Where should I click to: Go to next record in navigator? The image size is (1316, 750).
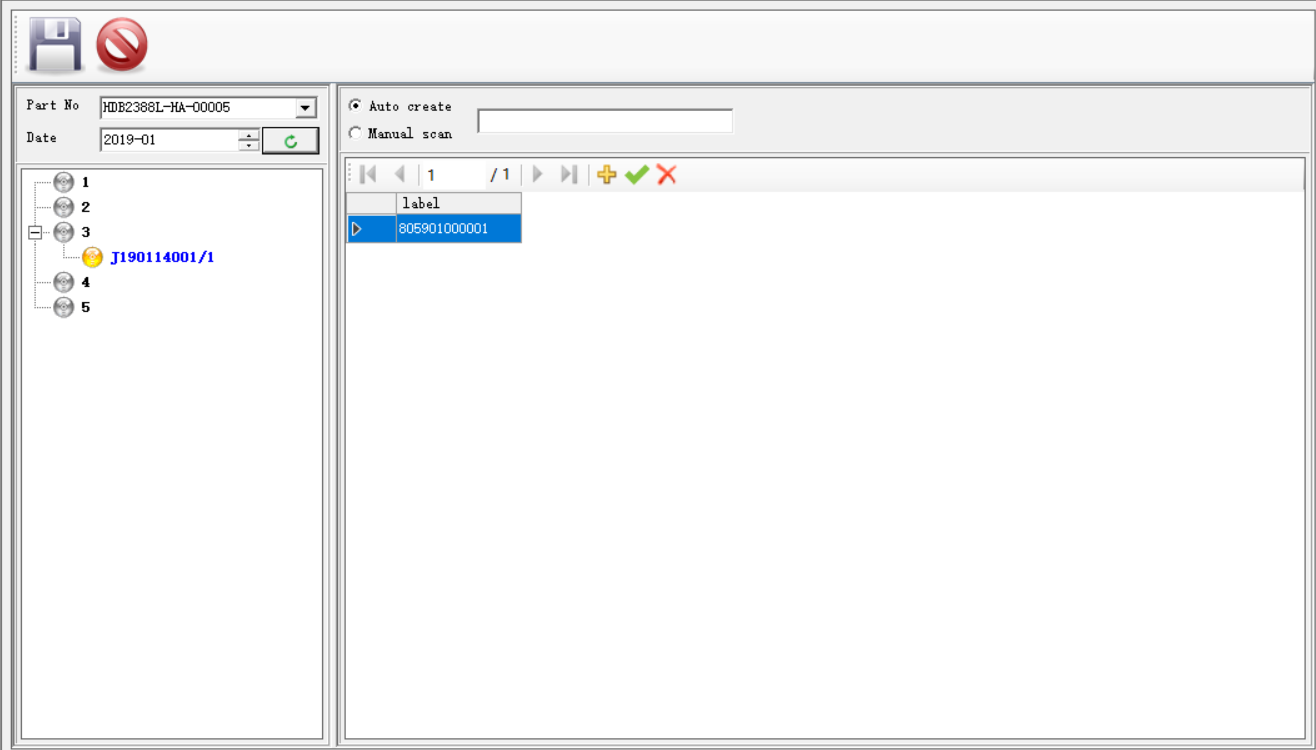tap(538, 175)
